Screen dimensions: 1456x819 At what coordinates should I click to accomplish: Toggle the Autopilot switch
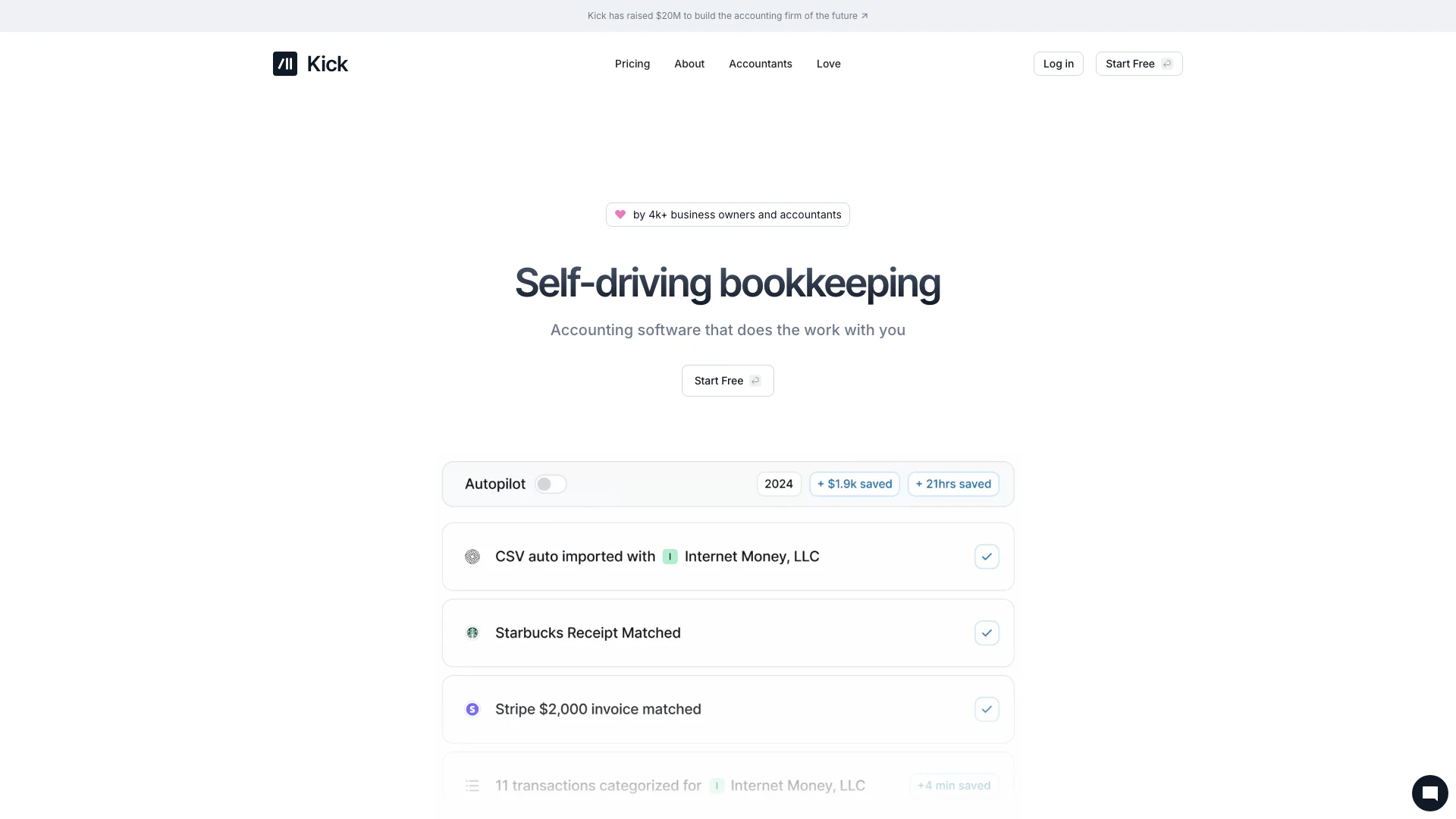point(550,483)
